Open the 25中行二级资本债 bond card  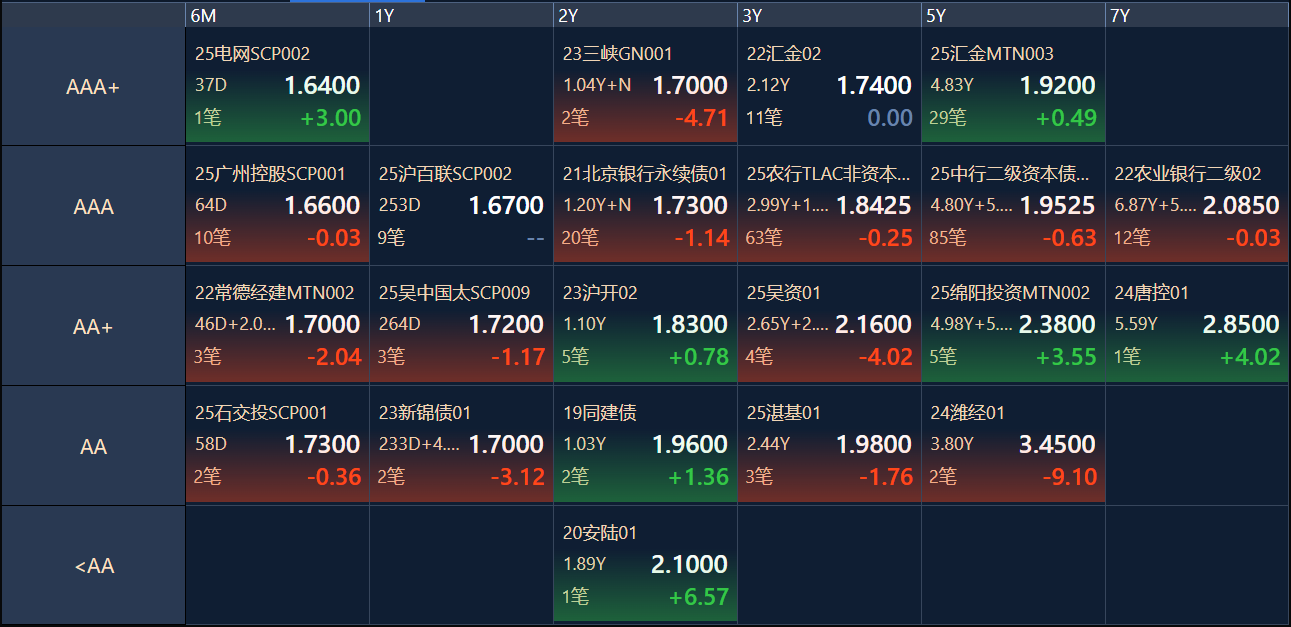[x=1013, y=206]
